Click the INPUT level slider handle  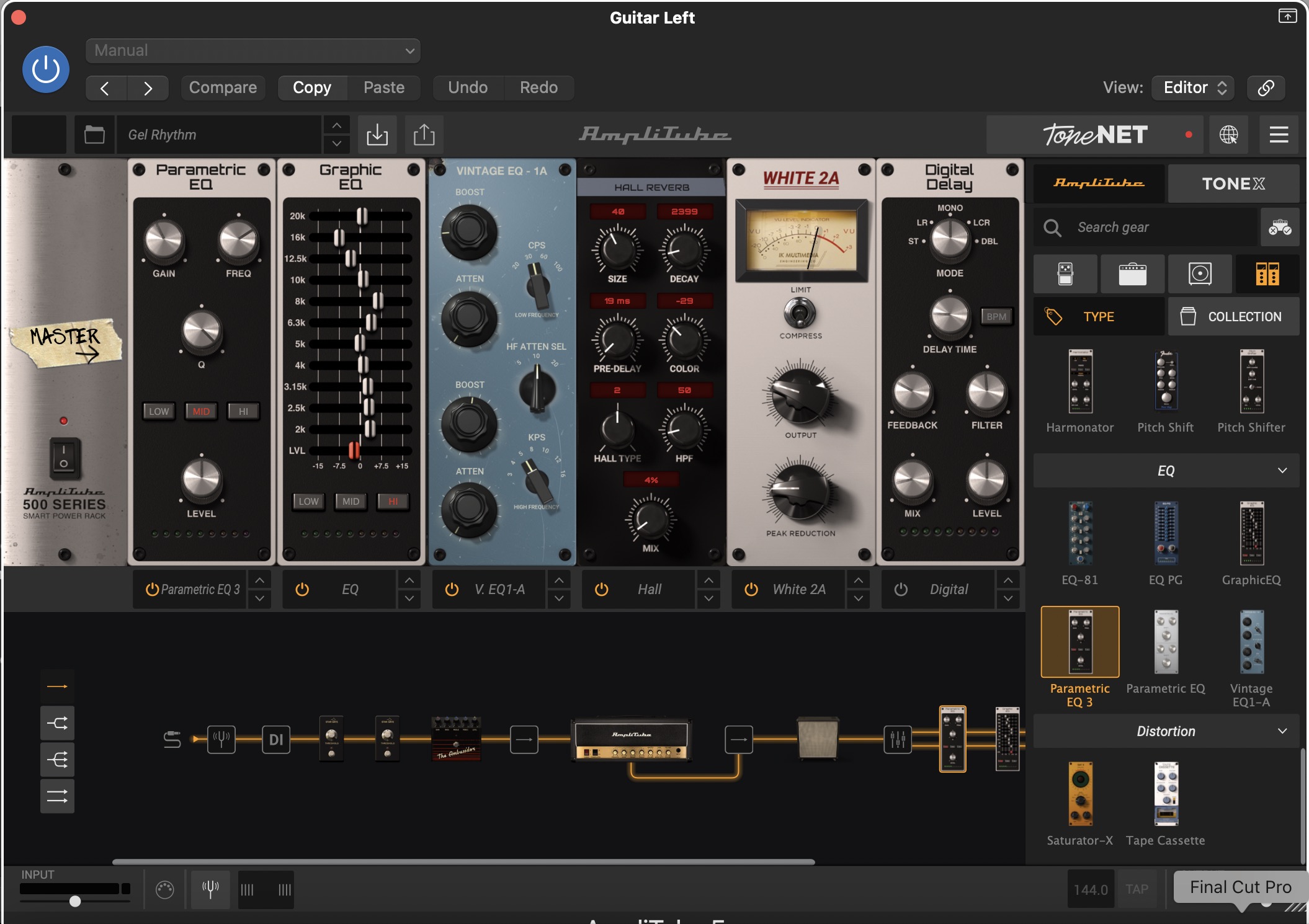coord(75,901)
